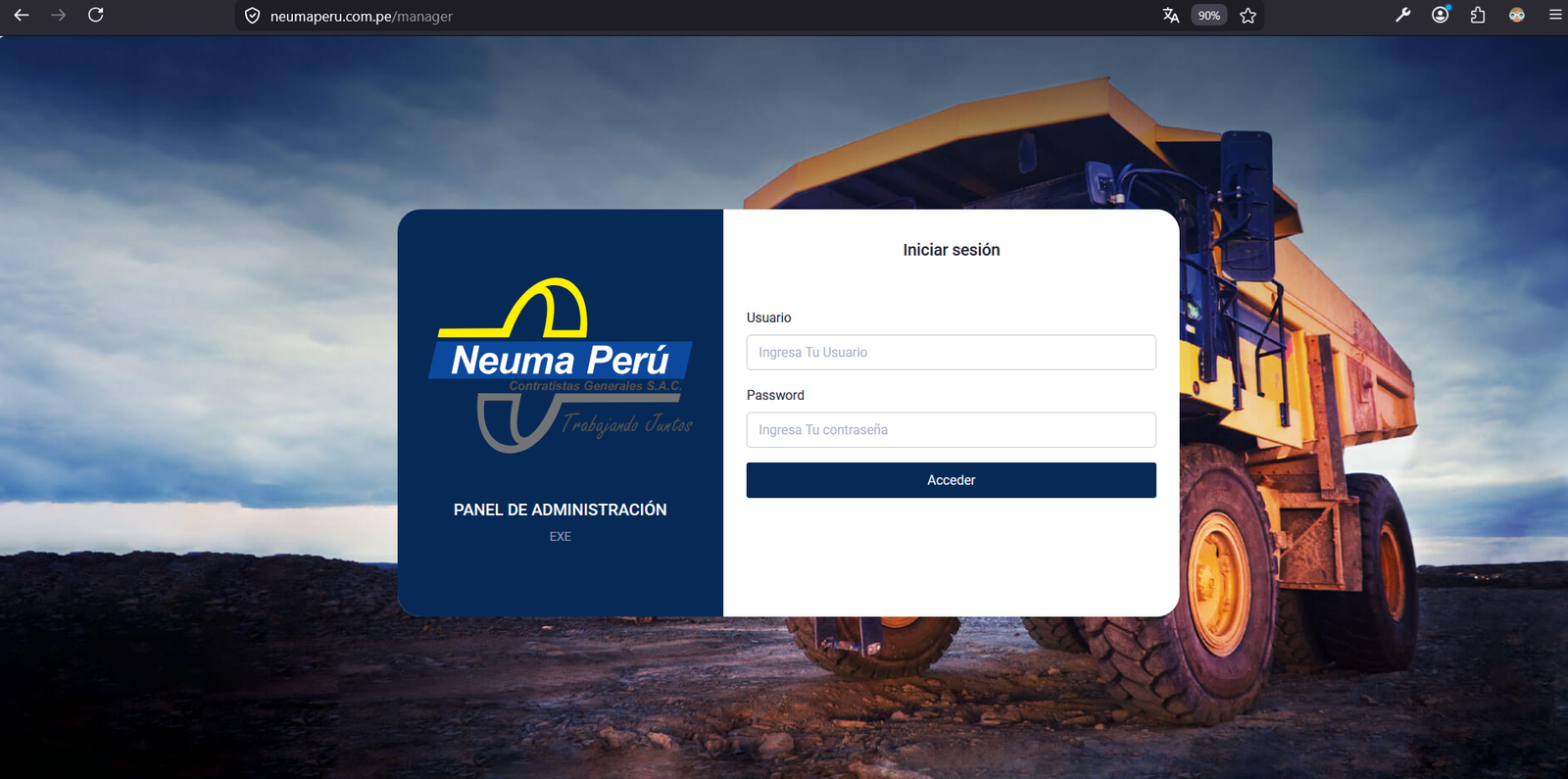Reset the 90% zoom level badge
The width and height of the screenshot is (1568, 779).
[1209, 16]
